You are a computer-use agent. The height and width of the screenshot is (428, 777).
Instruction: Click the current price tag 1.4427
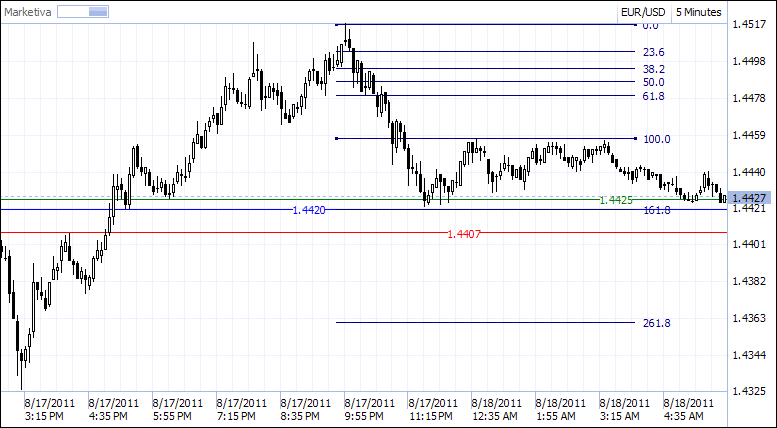pos(750,198)
